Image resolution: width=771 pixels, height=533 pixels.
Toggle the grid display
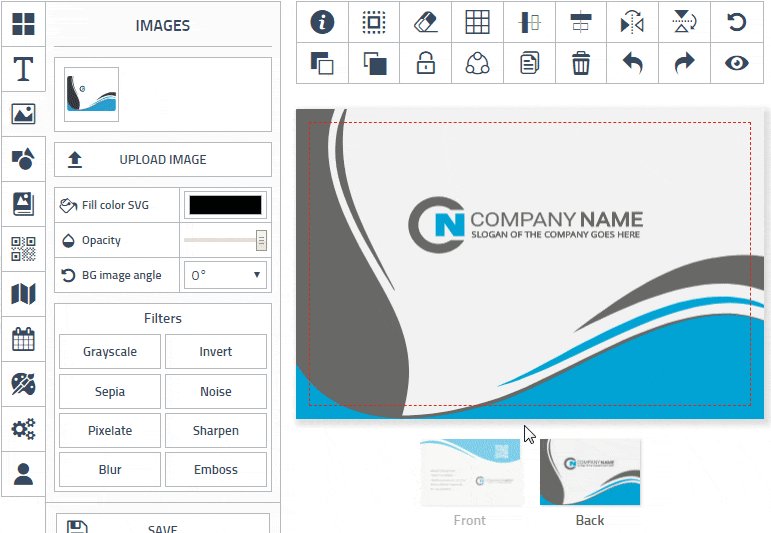pyautogui.click(x=478, y=22)
